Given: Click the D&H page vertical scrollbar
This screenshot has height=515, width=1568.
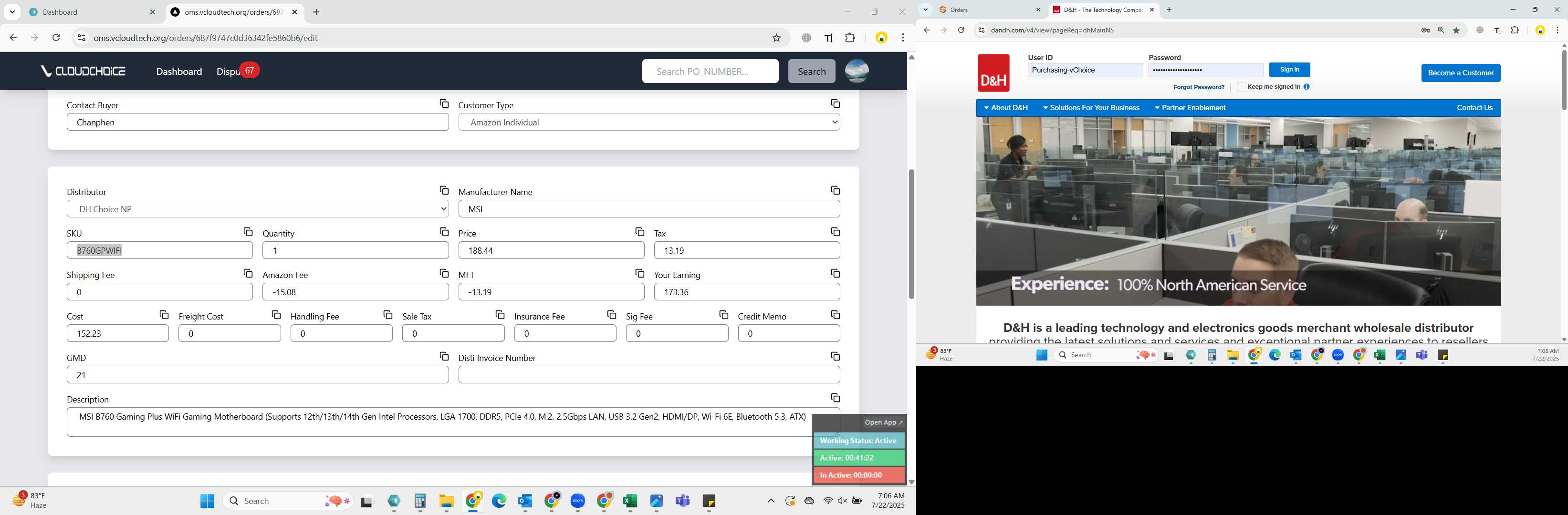Looking at the screenshot, I should (1563, 80).
